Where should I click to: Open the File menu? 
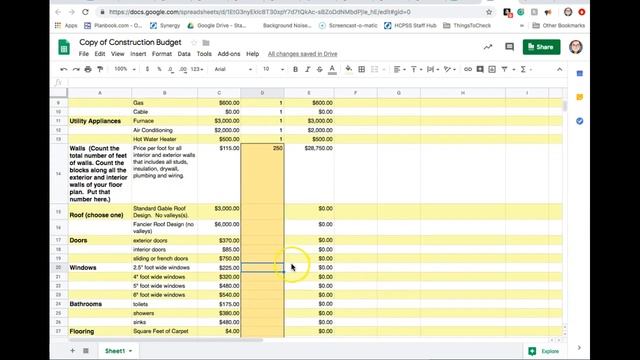84,54
